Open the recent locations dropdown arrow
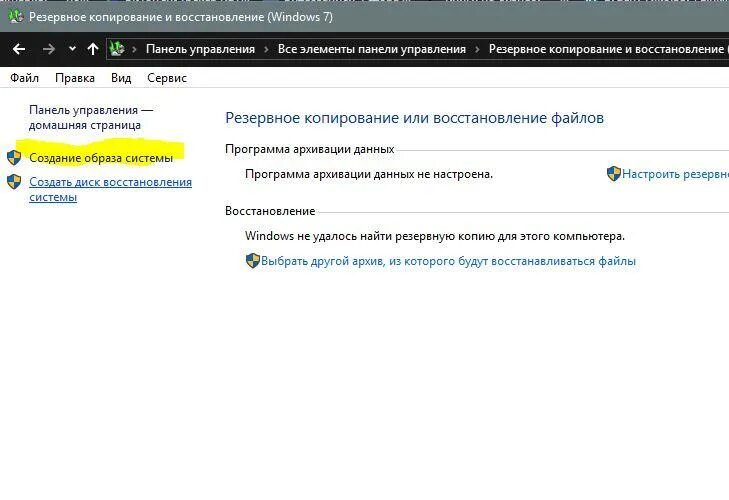This screenshot has height=500, width=729. coord(72,48)
